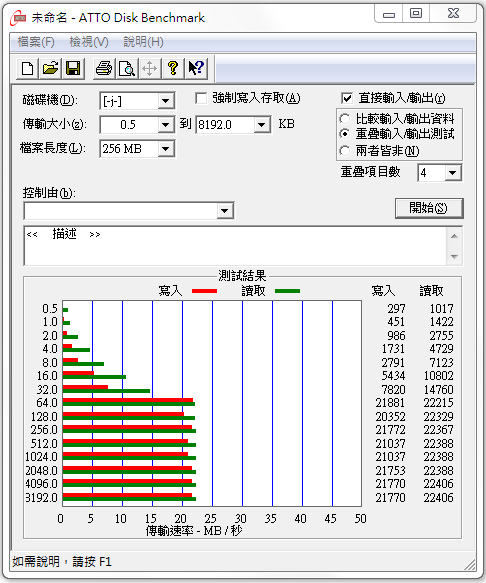Click the description box scroll down arrow

(x=454, y=256)
